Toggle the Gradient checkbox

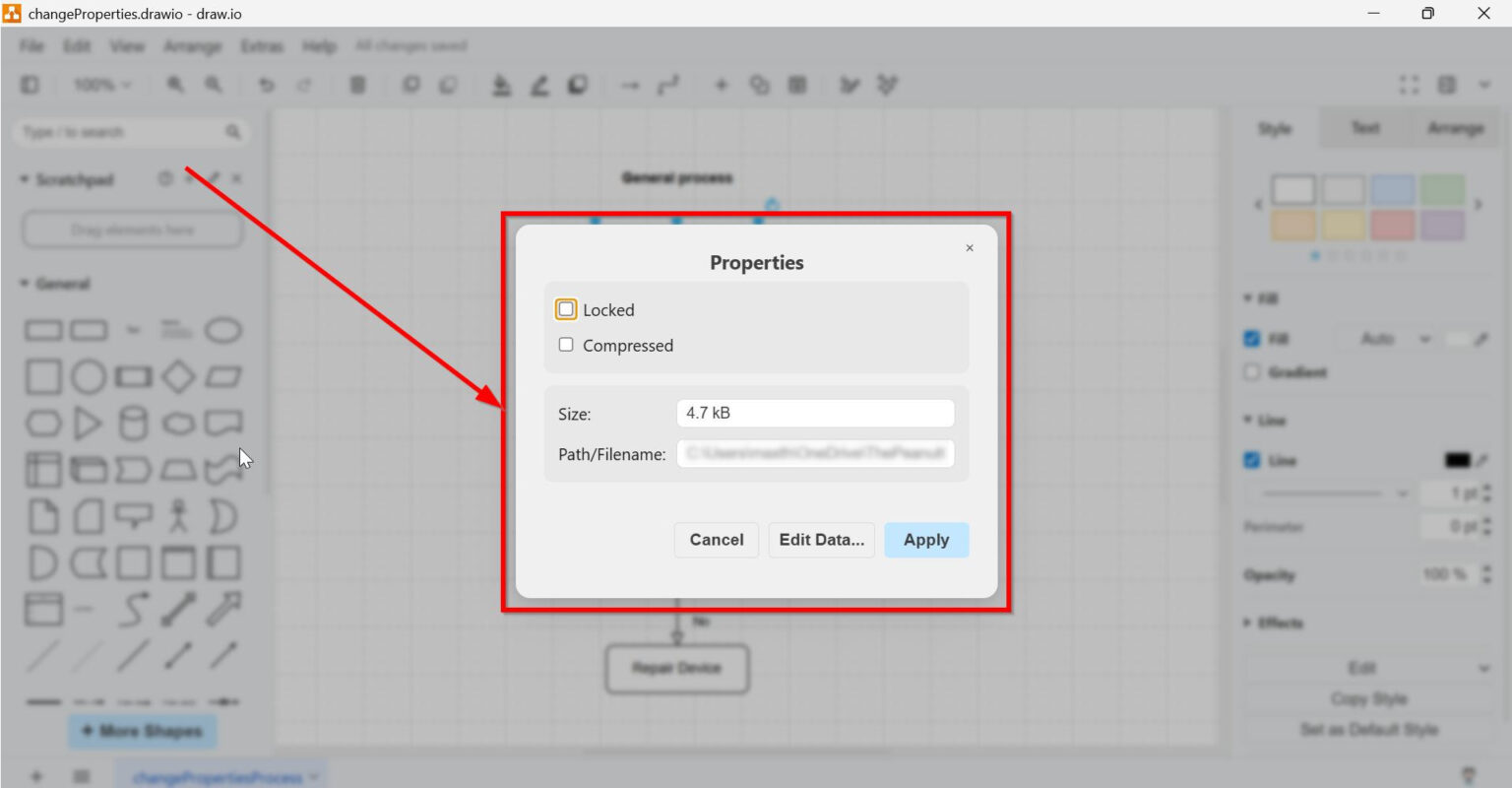(x=1252, y=372)
